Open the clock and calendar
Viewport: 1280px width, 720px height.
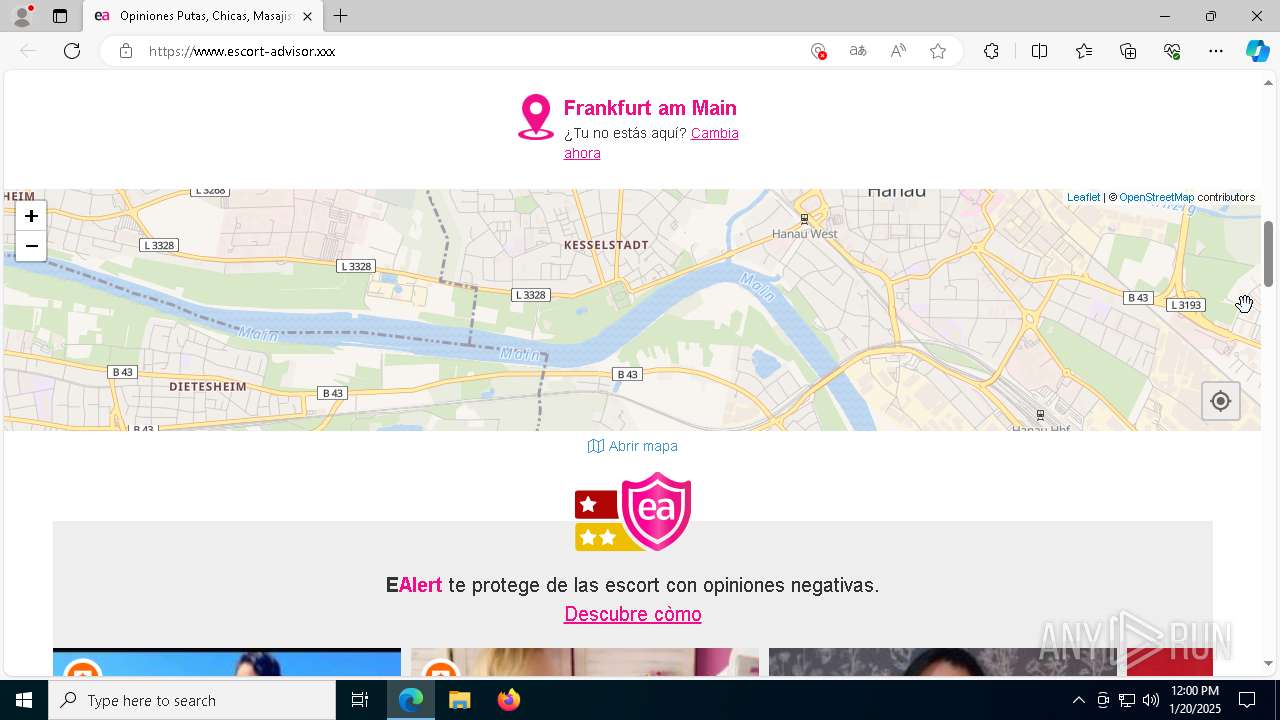pos(1194,700)
